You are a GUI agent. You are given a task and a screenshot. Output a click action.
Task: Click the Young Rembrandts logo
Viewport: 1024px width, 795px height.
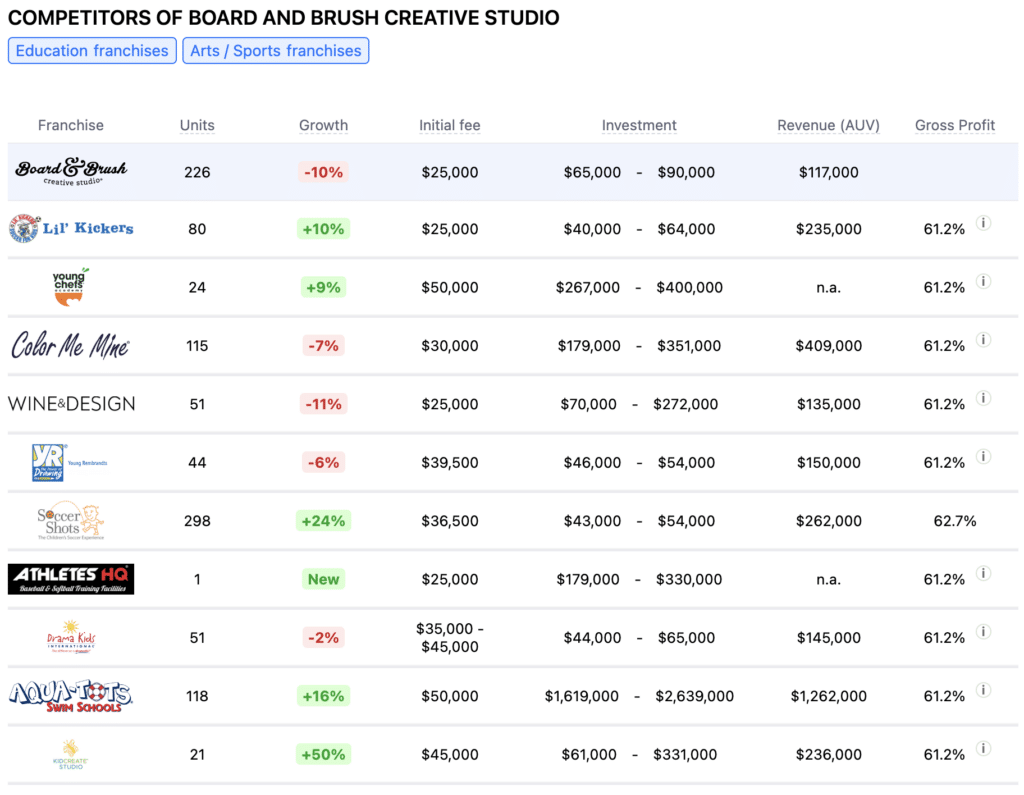[x=69, y=462]
